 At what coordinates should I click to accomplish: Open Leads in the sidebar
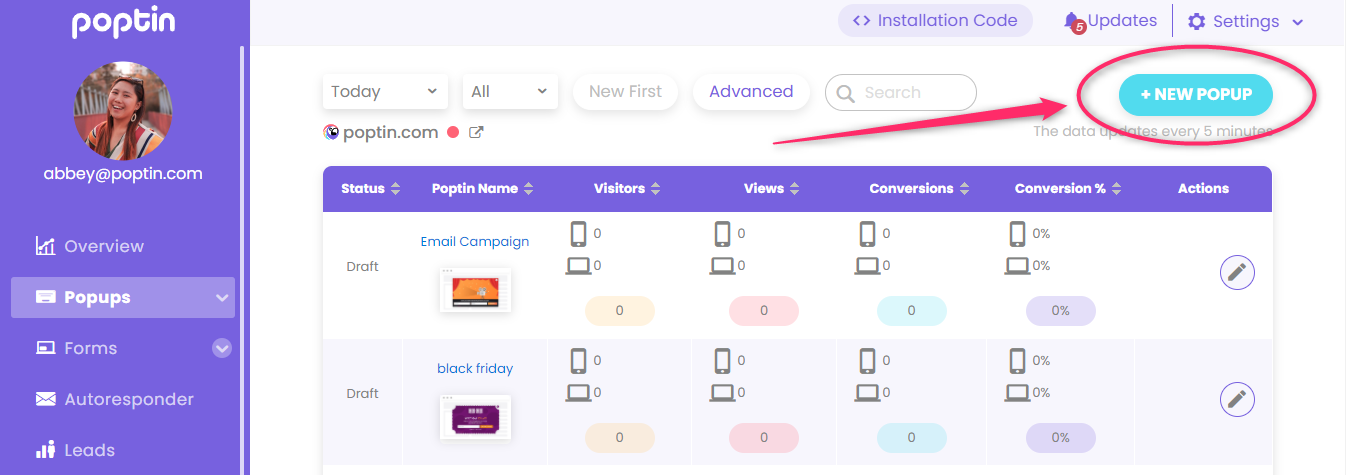point(90,450)
